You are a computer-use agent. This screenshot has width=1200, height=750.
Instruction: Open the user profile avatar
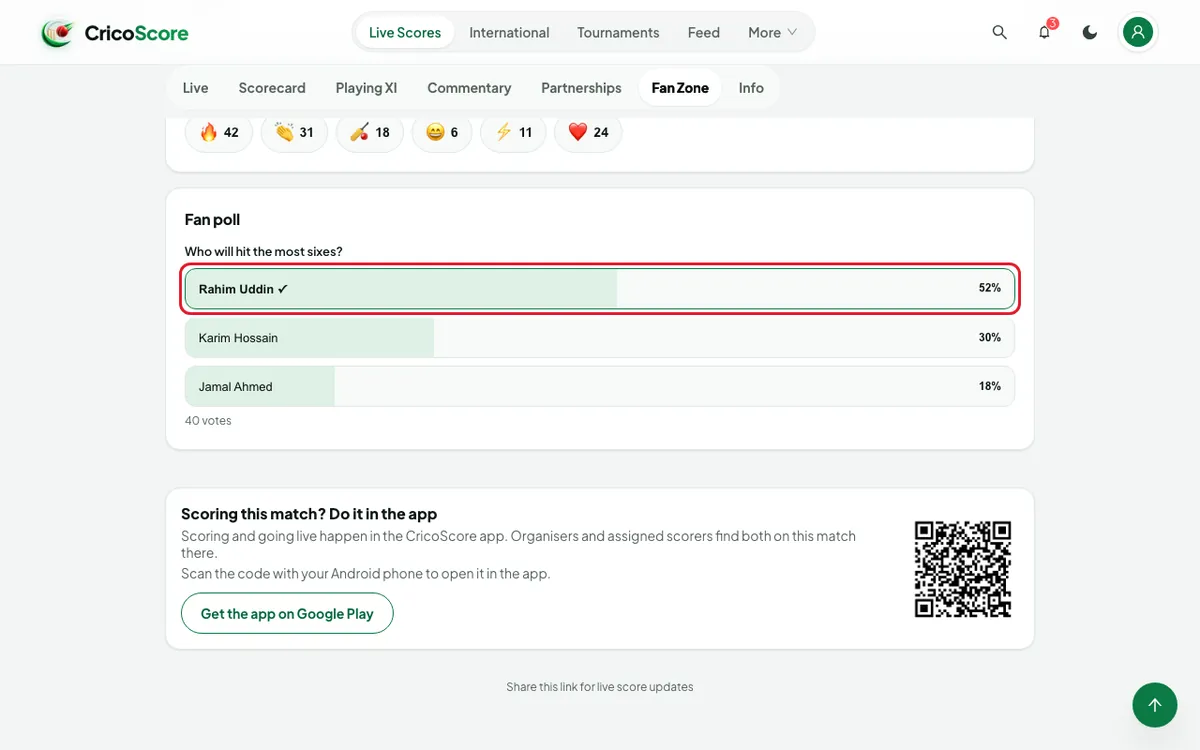pyautogui.click(x=1138, y=32)
